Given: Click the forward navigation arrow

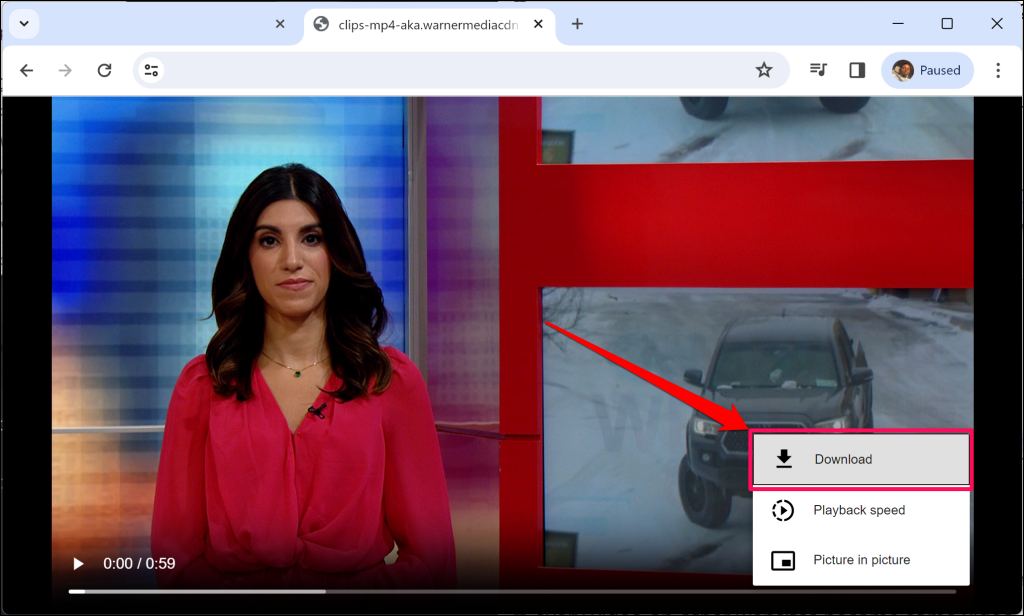Looking at the screenshot, I should coord(65,70).
